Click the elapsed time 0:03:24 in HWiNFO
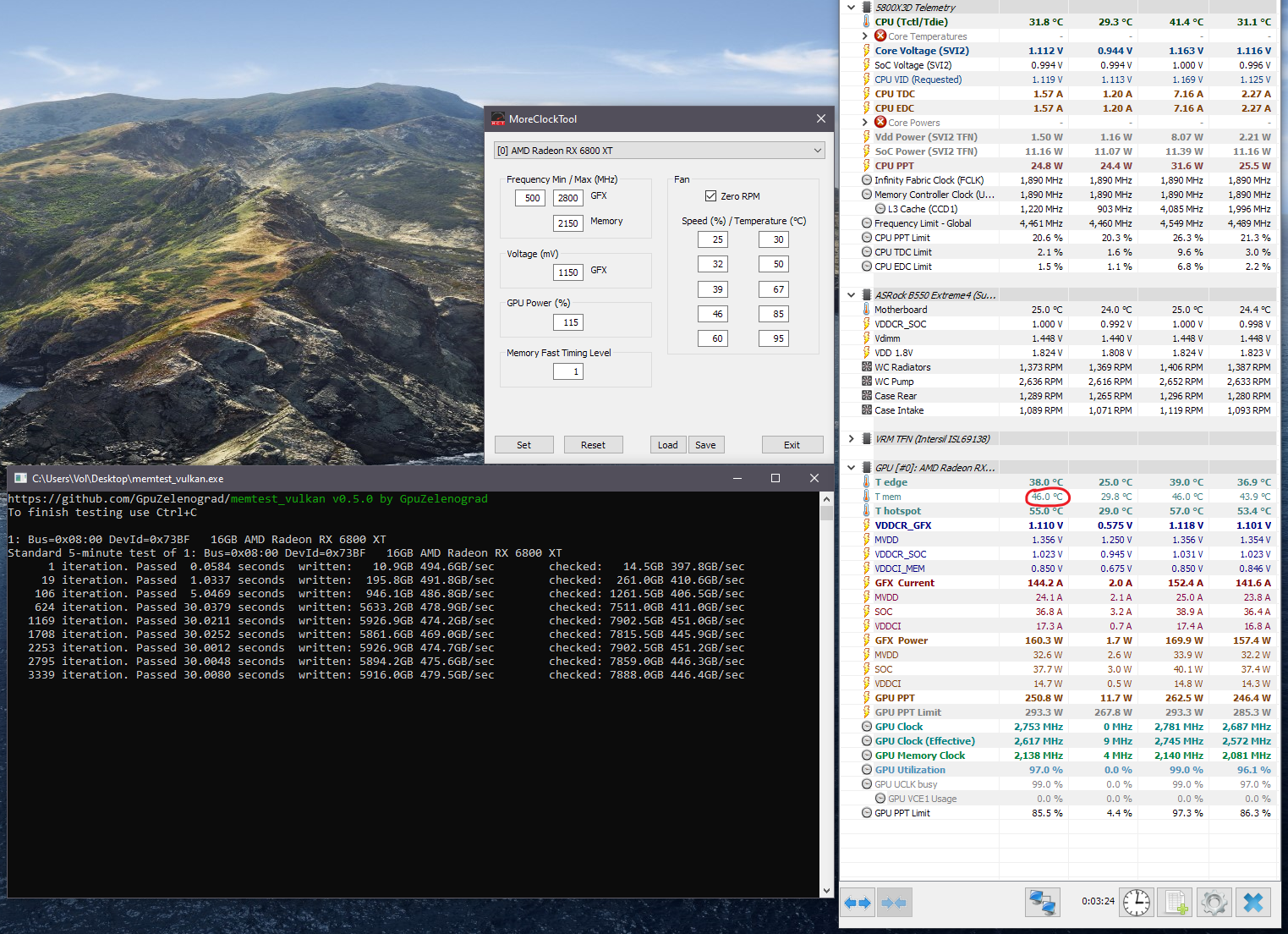 coord(1098,902)
